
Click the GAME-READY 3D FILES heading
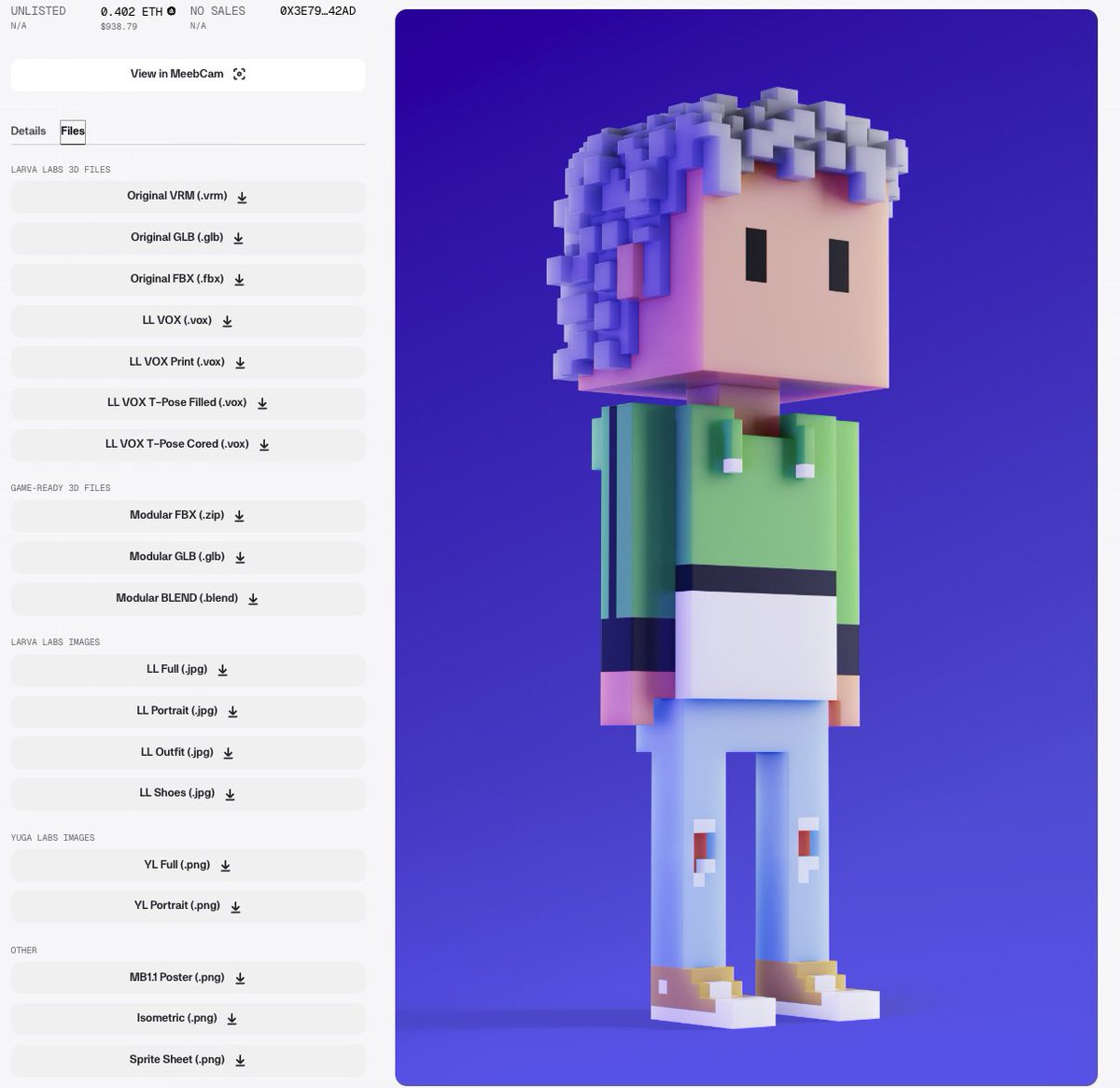61,488
